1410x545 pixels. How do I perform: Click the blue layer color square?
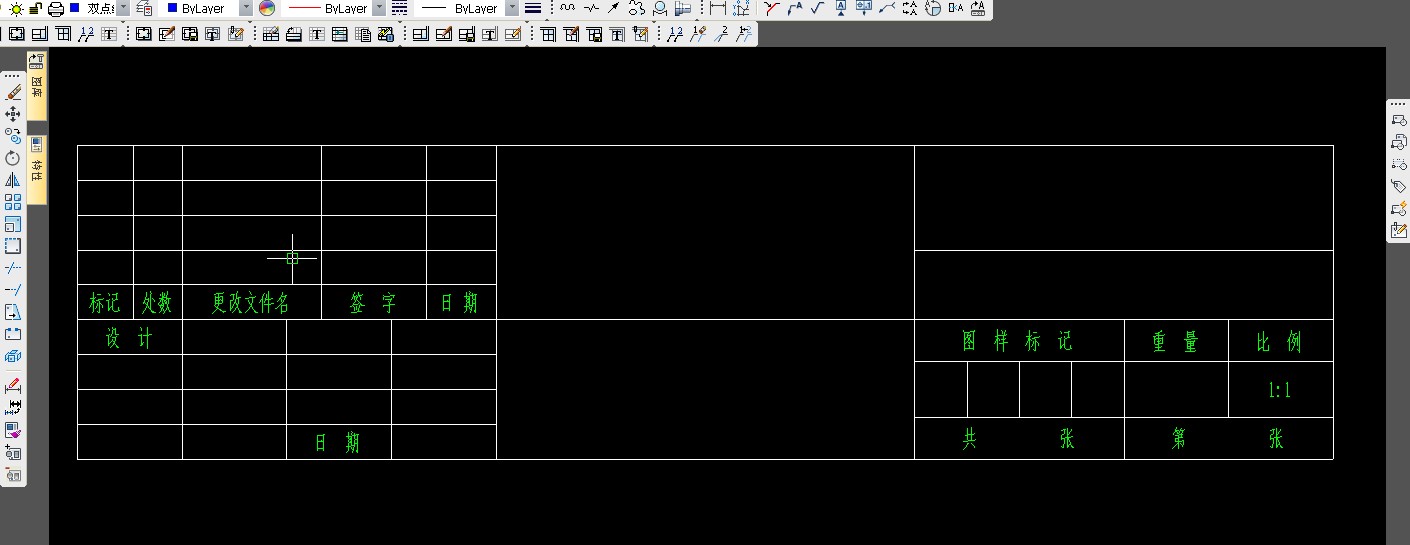[75, 8]
